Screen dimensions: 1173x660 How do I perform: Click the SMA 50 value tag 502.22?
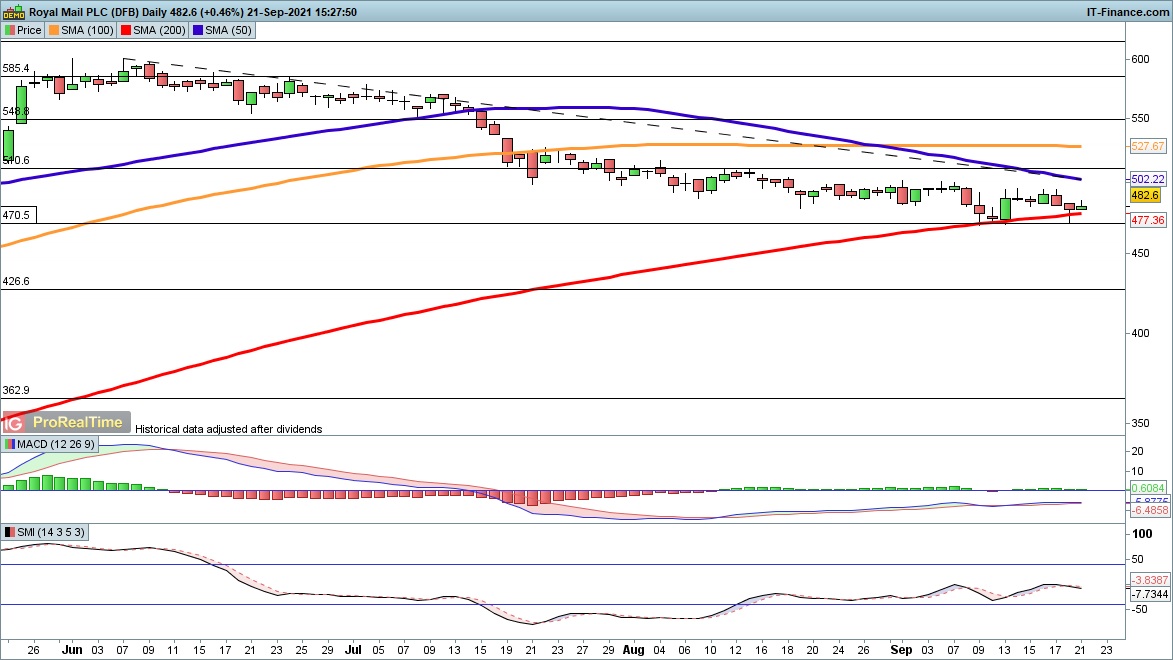point(1148,179)
